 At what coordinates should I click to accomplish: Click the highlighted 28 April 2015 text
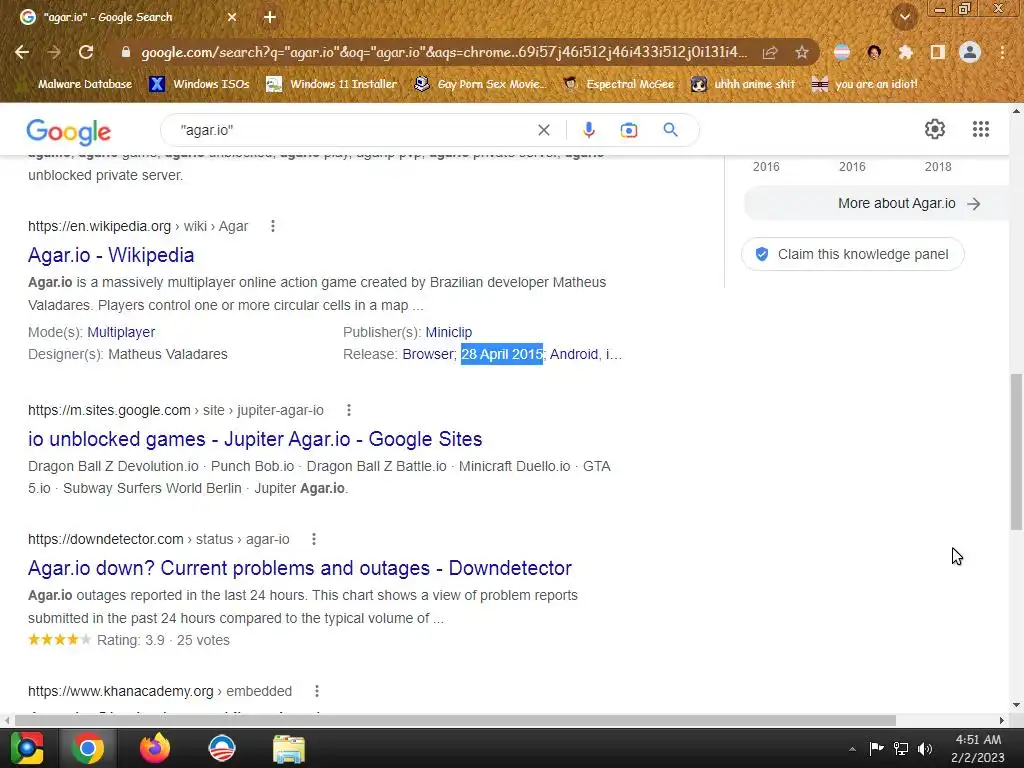coord(502,354)
